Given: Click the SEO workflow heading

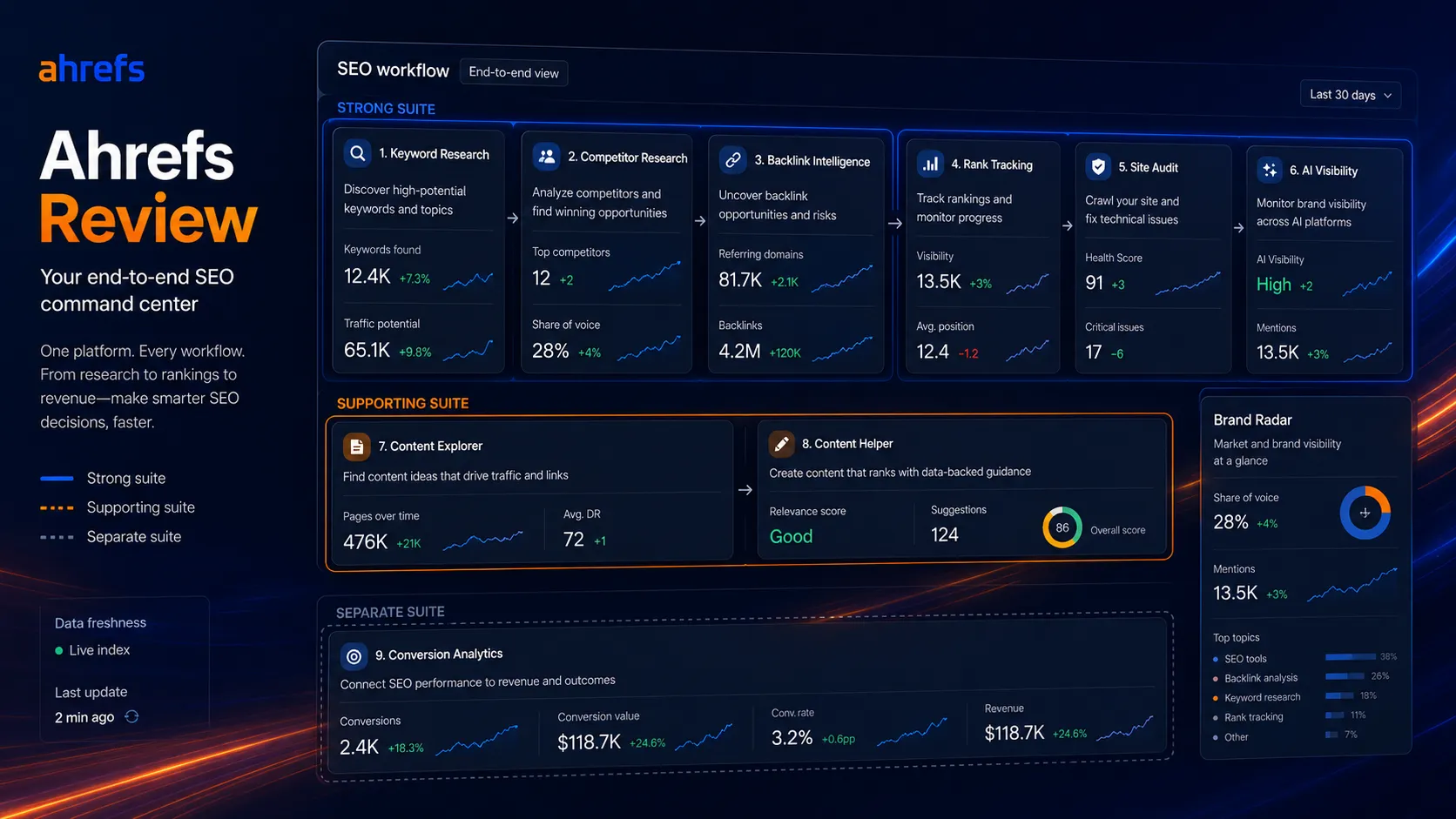Looking at the screenshot, I should point(393,70).
